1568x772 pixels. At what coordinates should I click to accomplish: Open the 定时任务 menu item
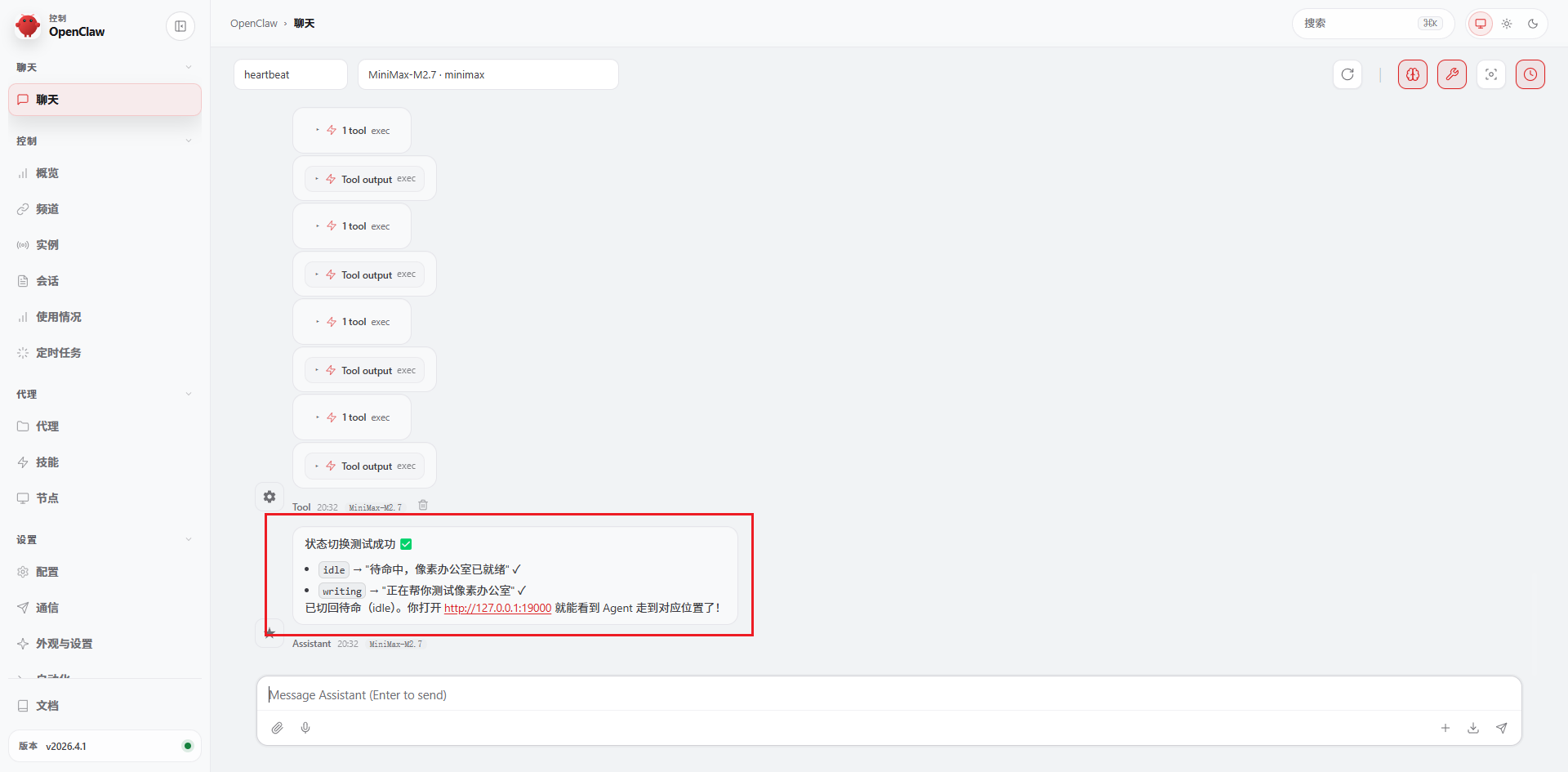click(x=58, y=353)
